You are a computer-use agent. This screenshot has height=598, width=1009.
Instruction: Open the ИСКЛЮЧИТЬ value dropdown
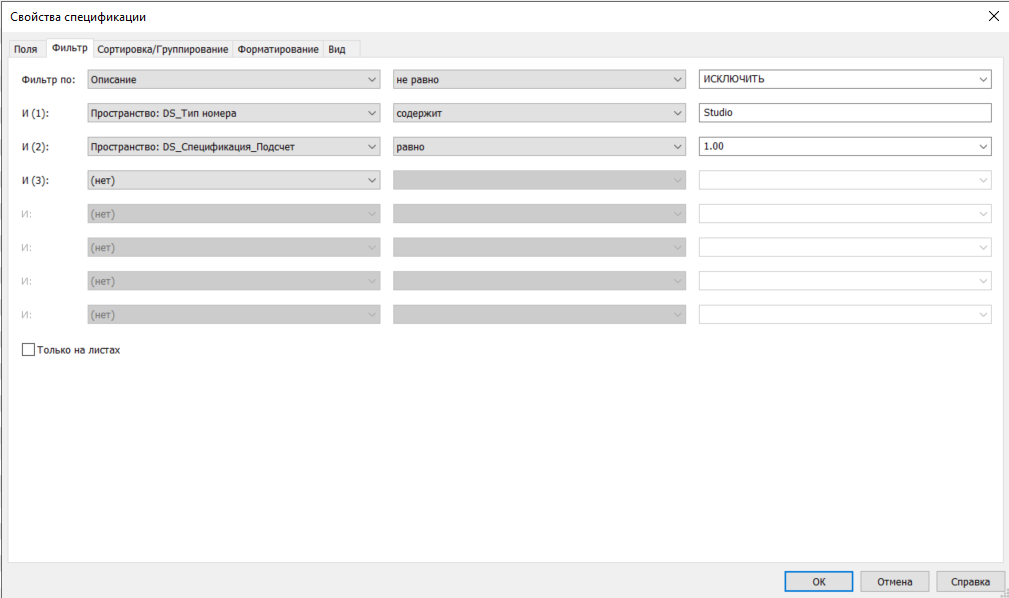[x=844, y=79]
